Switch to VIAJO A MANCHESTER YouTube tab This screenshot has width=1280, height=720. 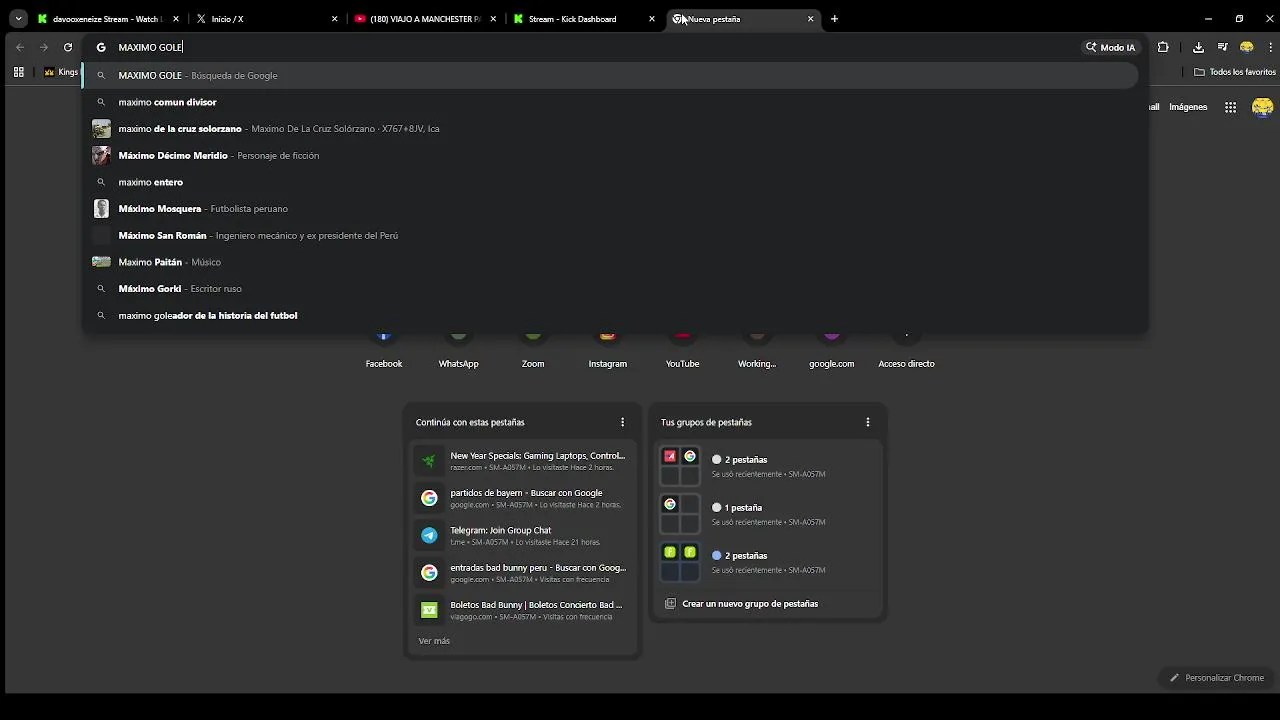tap(424, 18)
